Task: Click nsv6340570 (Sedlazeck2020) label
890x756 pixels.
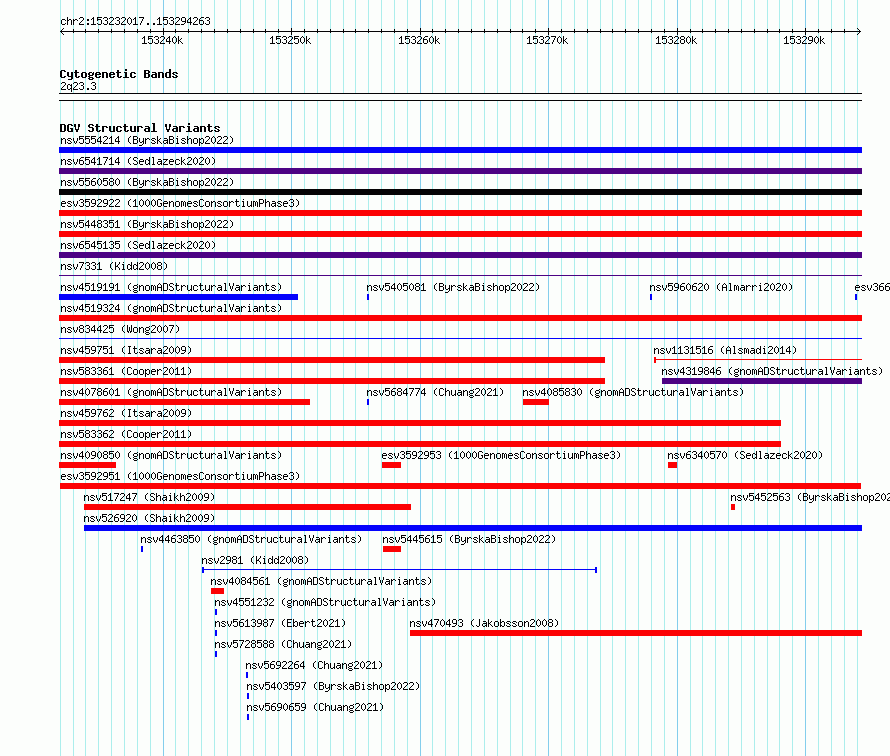Action: point(745,455)
